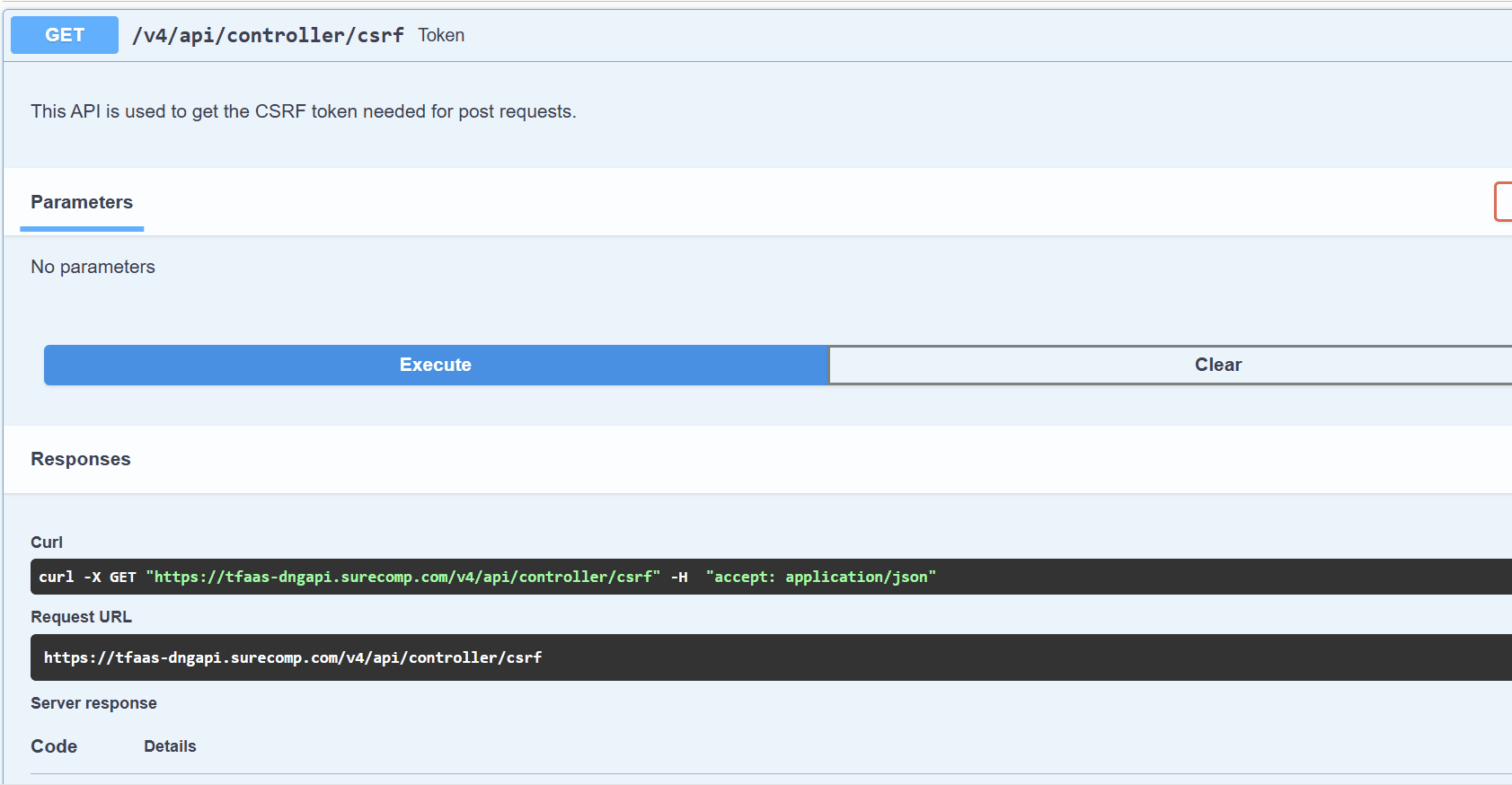1512x785 pixels.
Task: Click the No parameters text
Action: point(93,267)
